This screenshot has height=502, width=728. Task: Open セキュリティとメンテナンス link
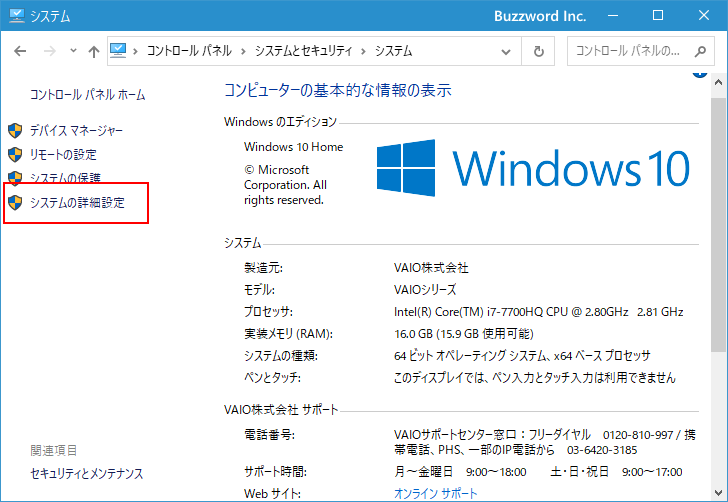pyautogui.click(x=87, y=474)
